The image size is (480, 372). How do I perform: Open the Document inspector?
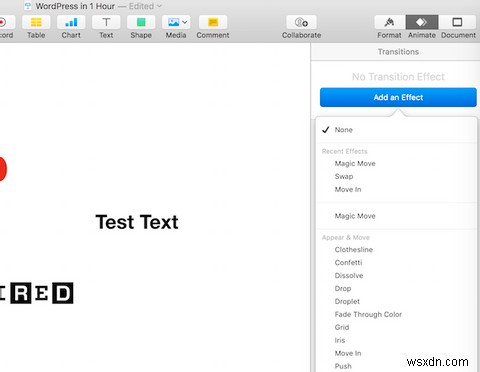[x=457, y=22]
